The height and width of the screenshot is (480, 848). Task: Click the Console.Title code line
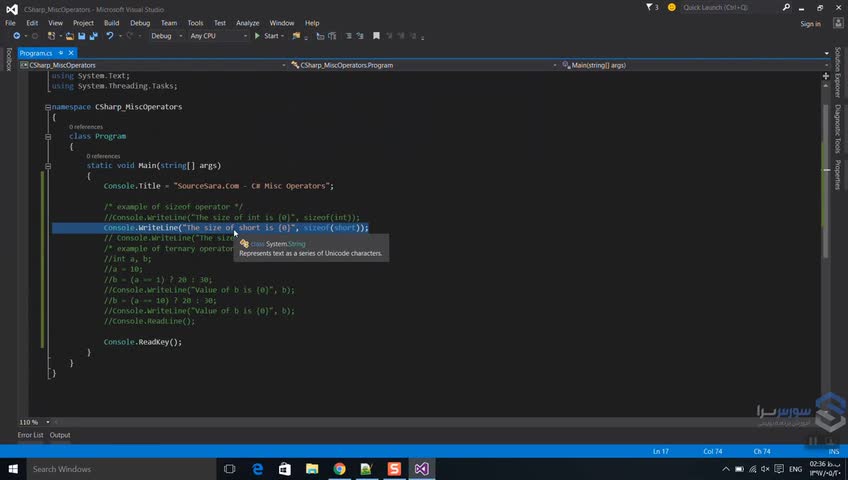pyautogui.click(x=218, y=186)
